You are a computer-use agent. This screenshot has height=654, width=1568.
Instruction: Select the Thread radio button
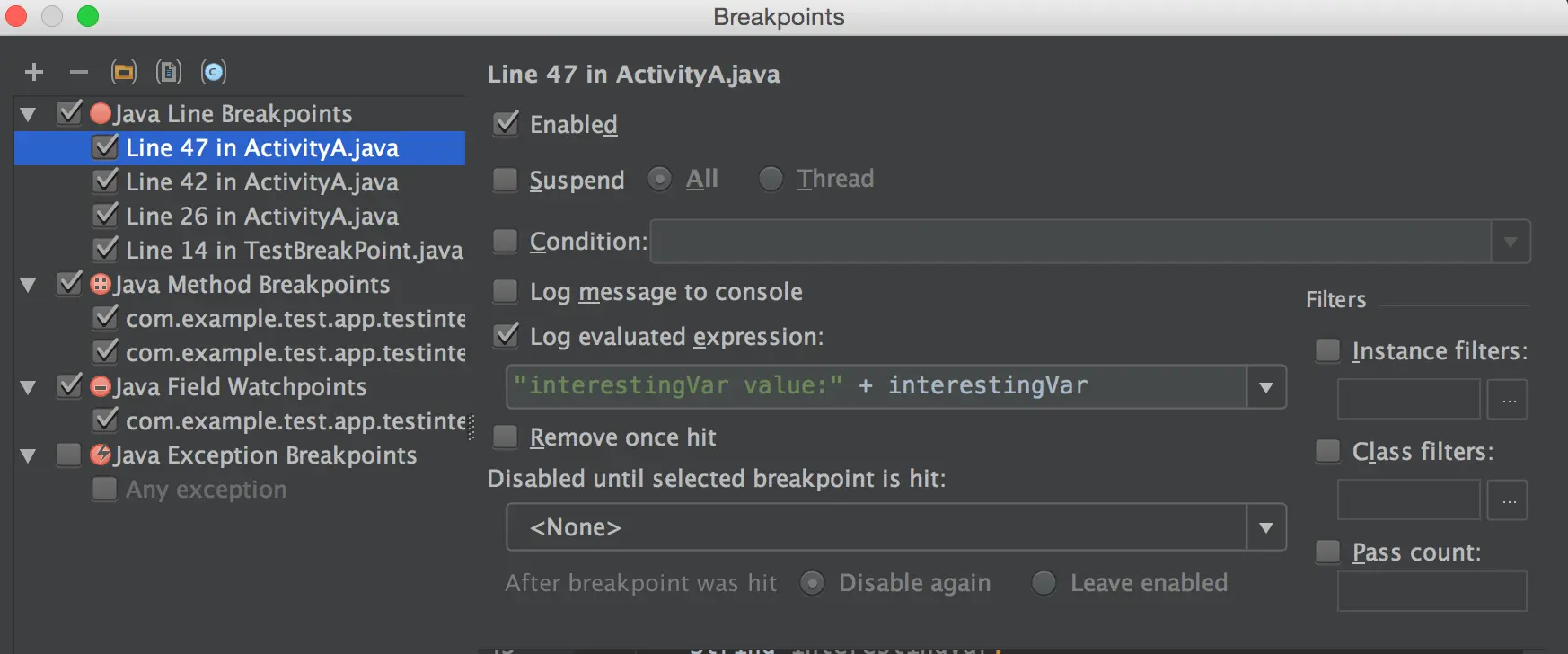pos(771,179)
